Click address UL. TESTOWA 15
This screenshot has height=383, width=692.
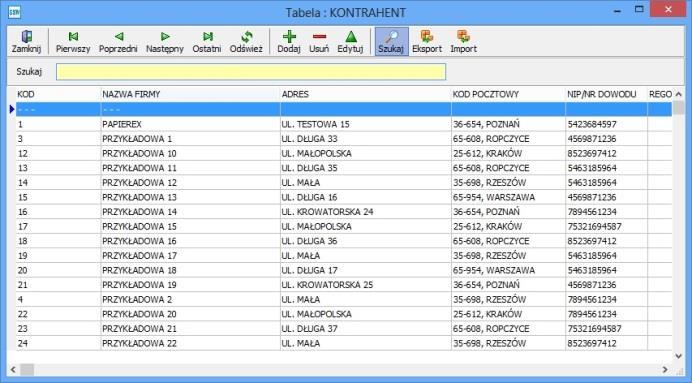point(316,124)
